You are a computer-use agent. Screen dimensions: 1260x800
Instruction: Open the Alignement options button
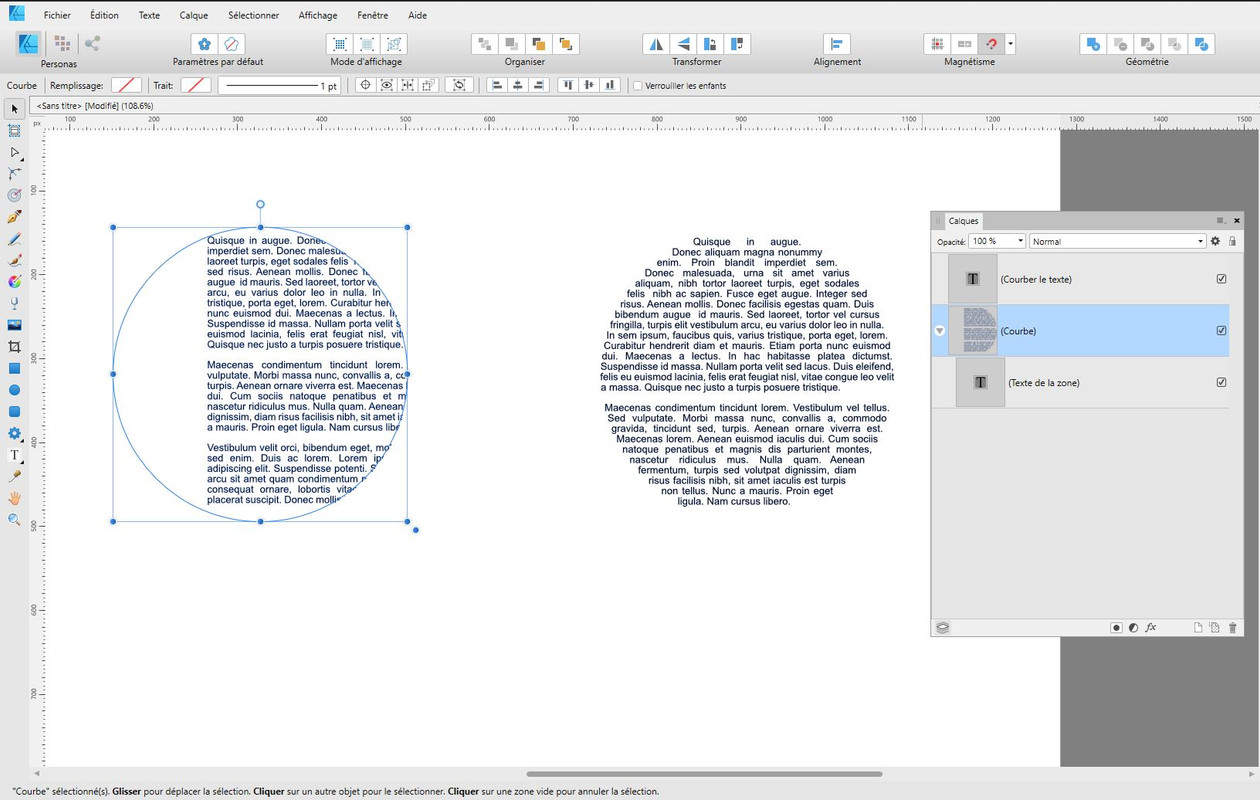click(x=837, y=44)
